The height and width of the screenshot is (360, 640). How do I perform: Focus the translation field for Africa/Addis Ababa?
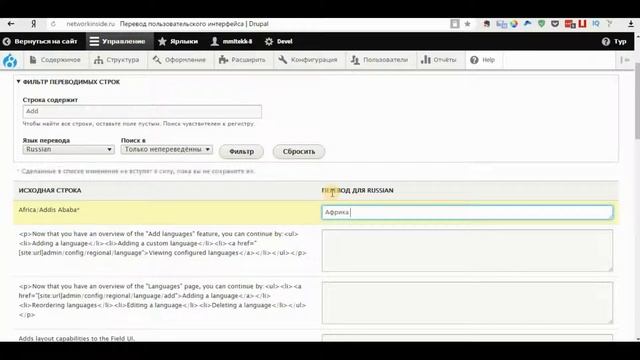coord(467,212)
